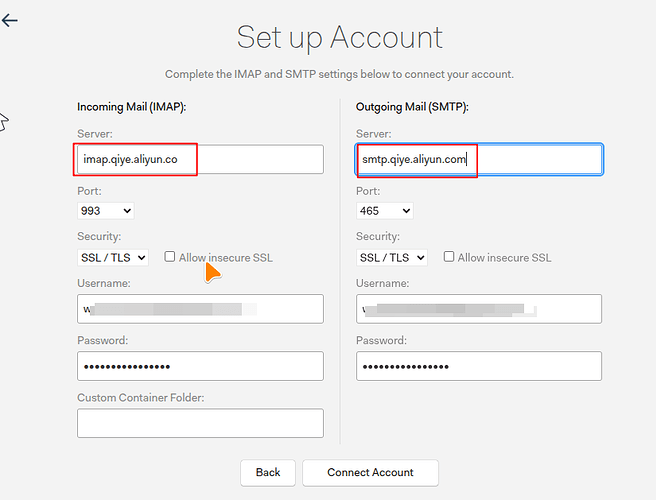Open the SMTP port 465 dropdown

(384, 210)
